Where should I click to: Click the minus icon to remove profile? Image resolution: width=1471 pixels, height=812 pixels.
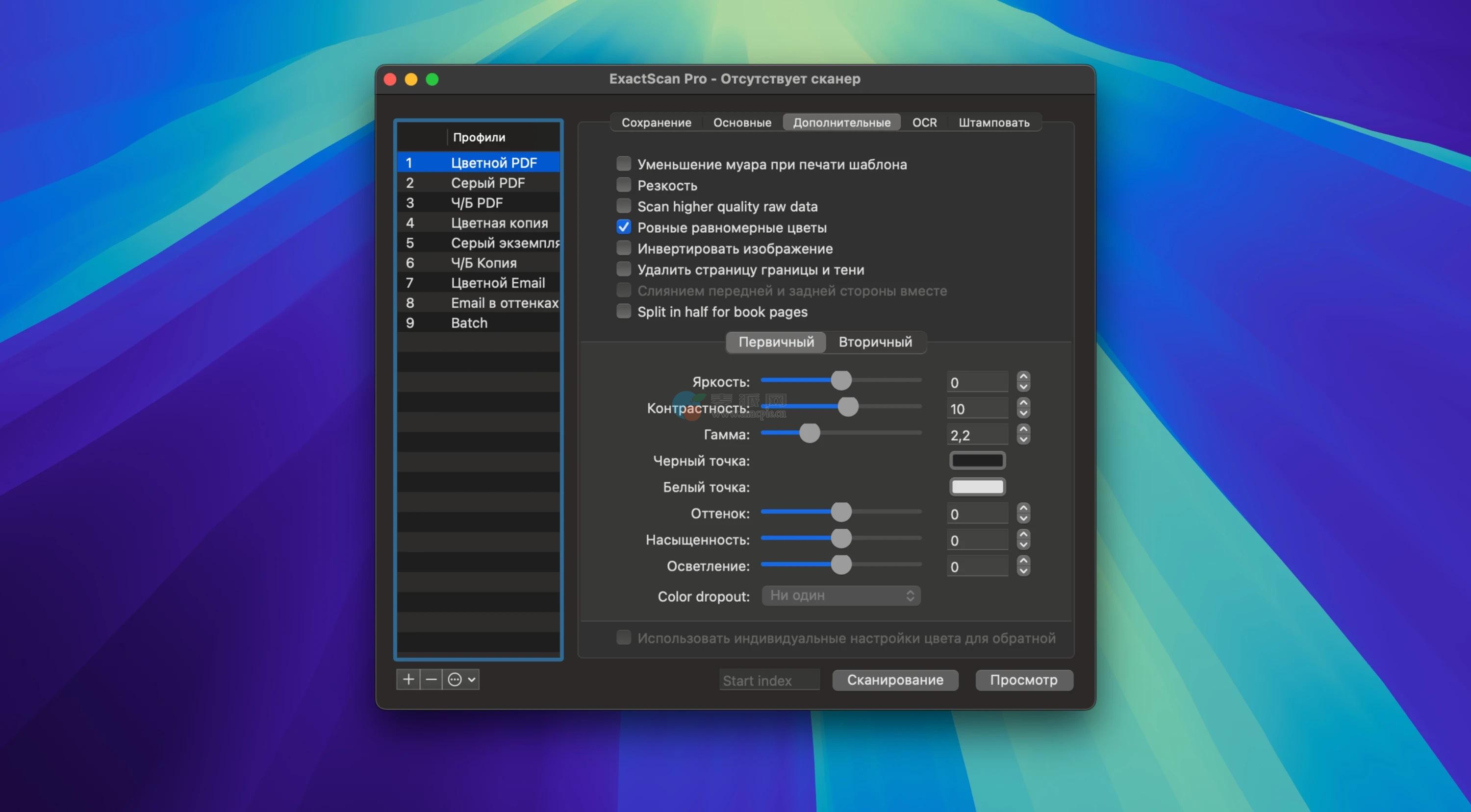[431, 679]
